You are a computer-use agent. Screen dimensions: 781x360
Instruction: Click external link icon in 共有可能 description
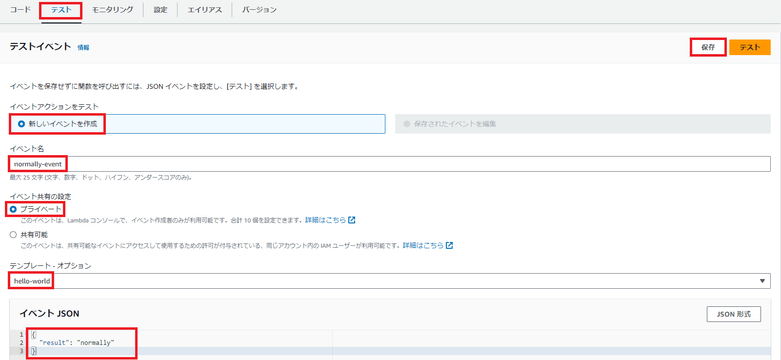pos(449,245)
